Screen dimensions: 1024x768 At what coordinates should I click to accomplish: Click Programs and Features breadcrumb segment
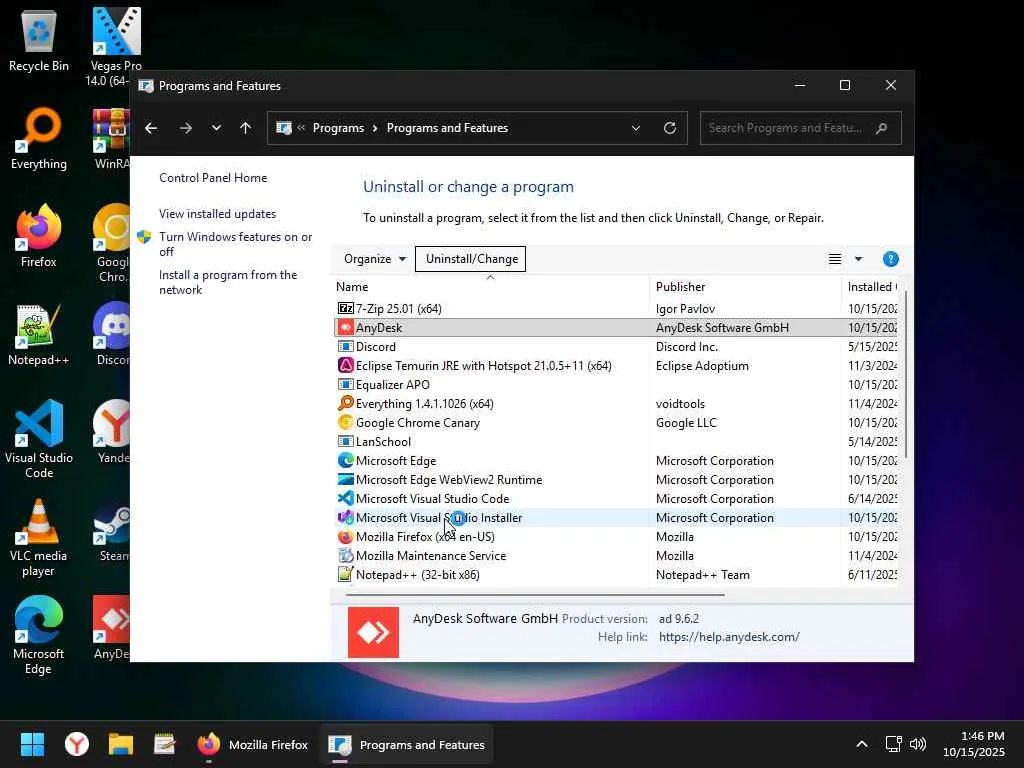[447, 128]
